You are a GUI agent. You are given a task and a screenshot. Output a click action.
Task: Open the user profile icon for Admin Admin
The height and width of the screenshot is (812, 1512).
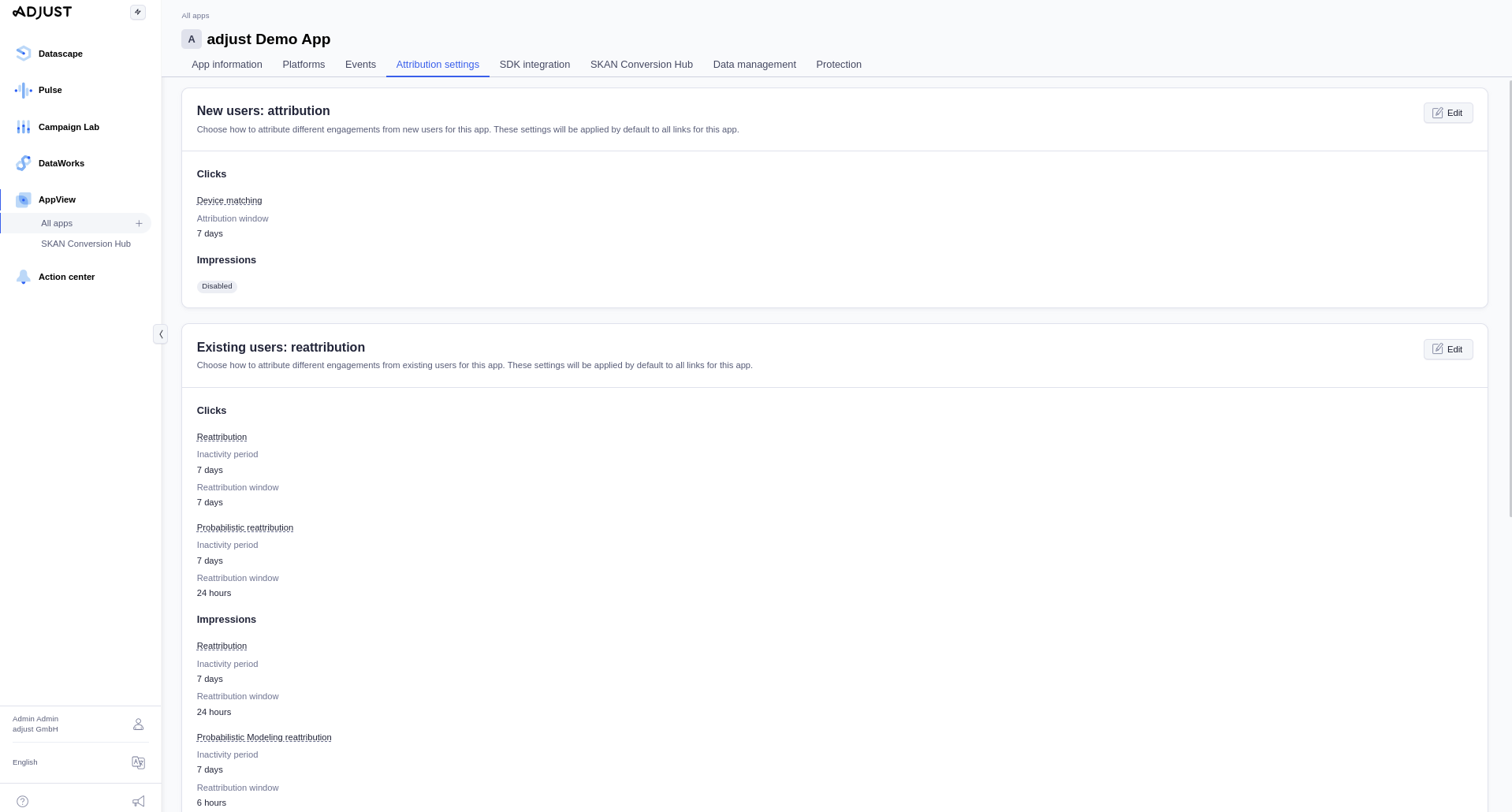[x=138, y=724]
